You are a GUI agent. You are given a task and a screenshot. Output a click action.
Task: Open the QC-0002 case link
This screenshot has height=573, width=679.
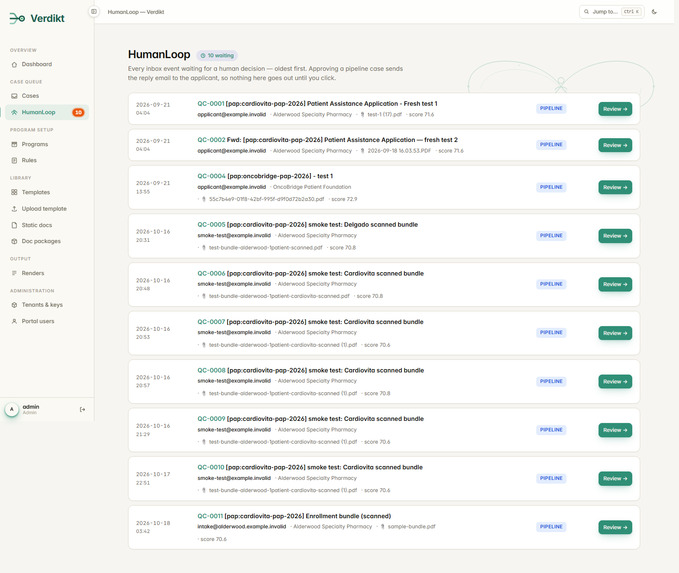click(211, 140)
